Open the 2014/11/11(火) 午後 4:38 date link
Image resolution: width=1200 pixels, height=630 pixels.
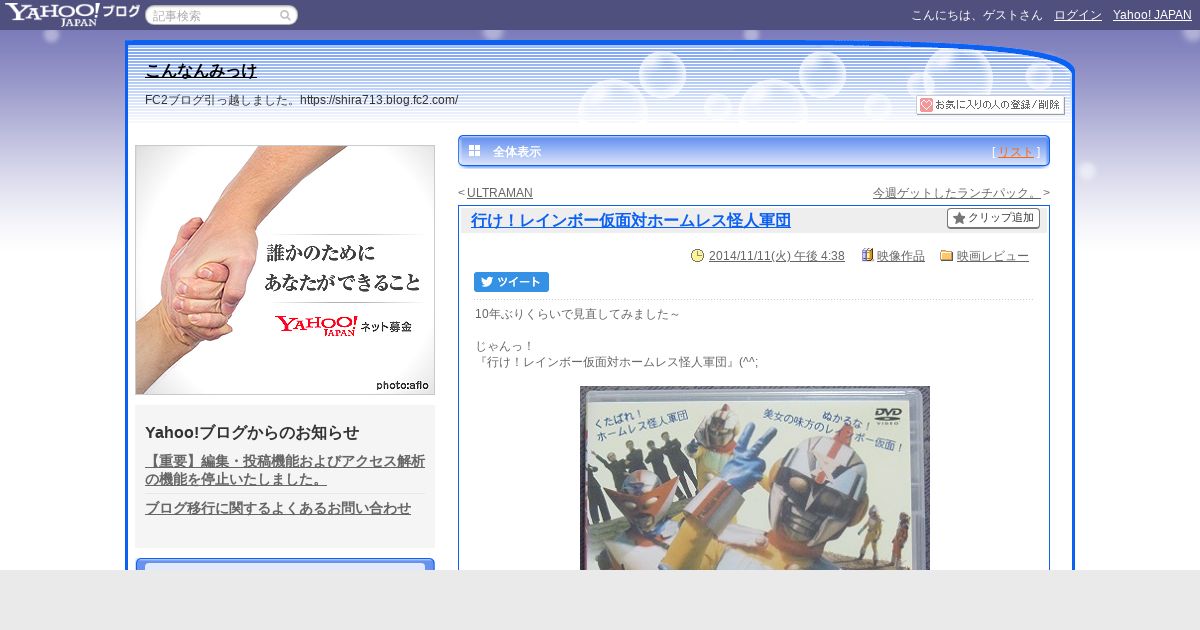coord(776,256)
